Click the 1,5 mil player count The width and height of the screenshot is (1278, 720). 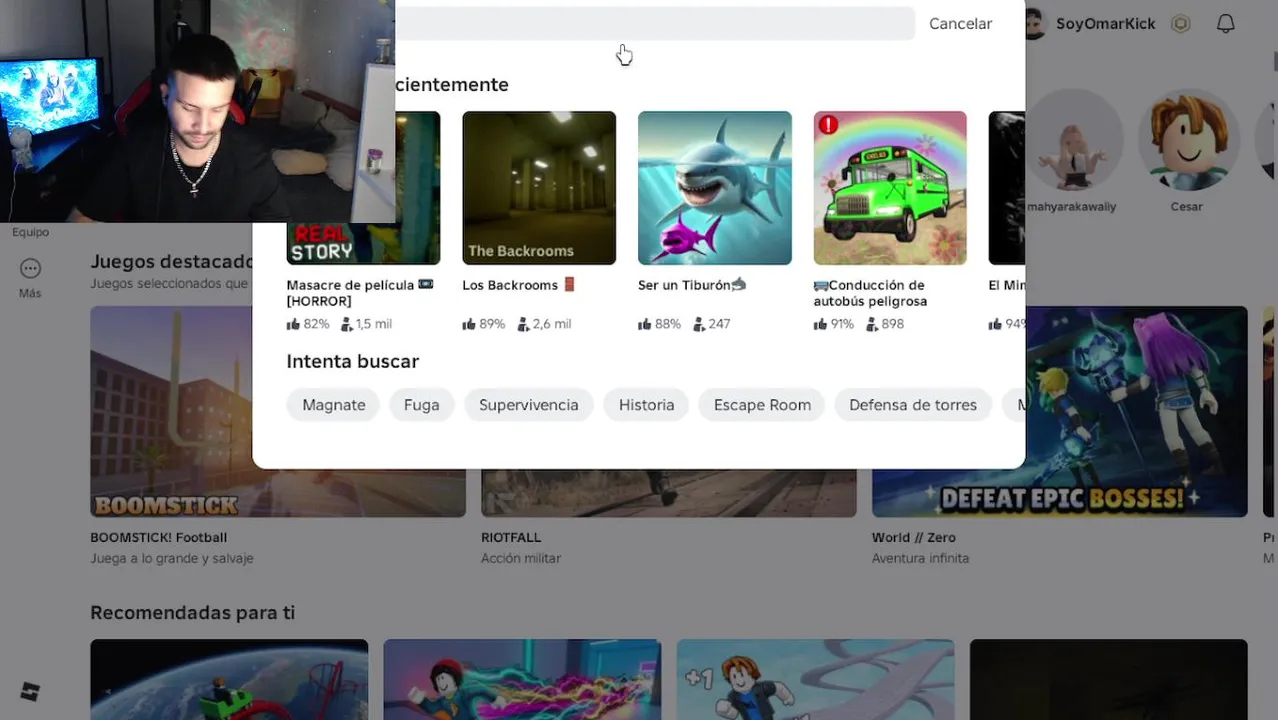point(365,324)
